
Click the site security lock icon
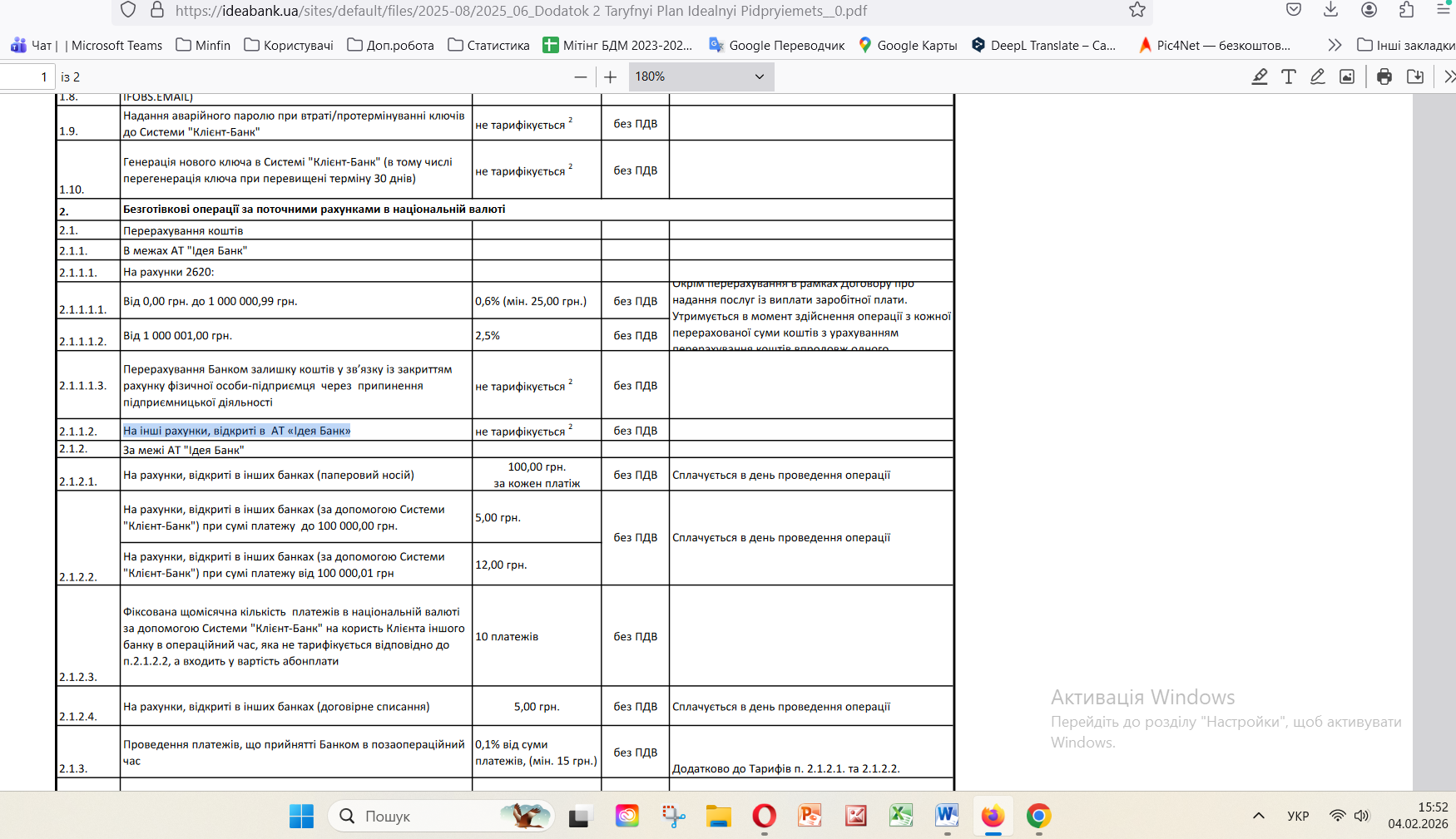(x=157, y=10)
